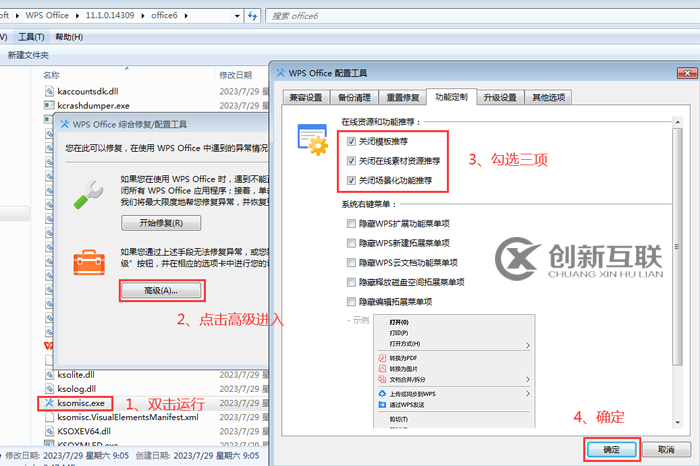The image size is (700, 466).
Task: Select kaccountsdk.dll file name
Action: coord(88,92)
